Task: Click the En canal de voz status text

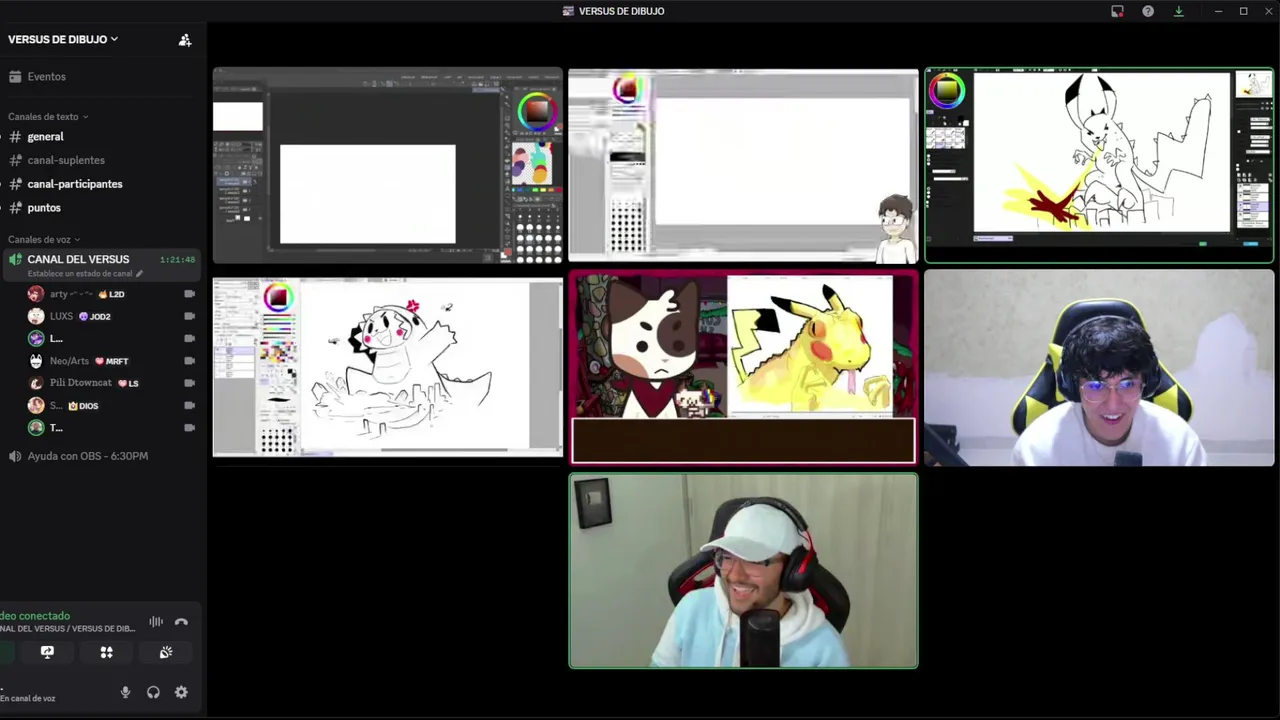Action: [28, 698]
